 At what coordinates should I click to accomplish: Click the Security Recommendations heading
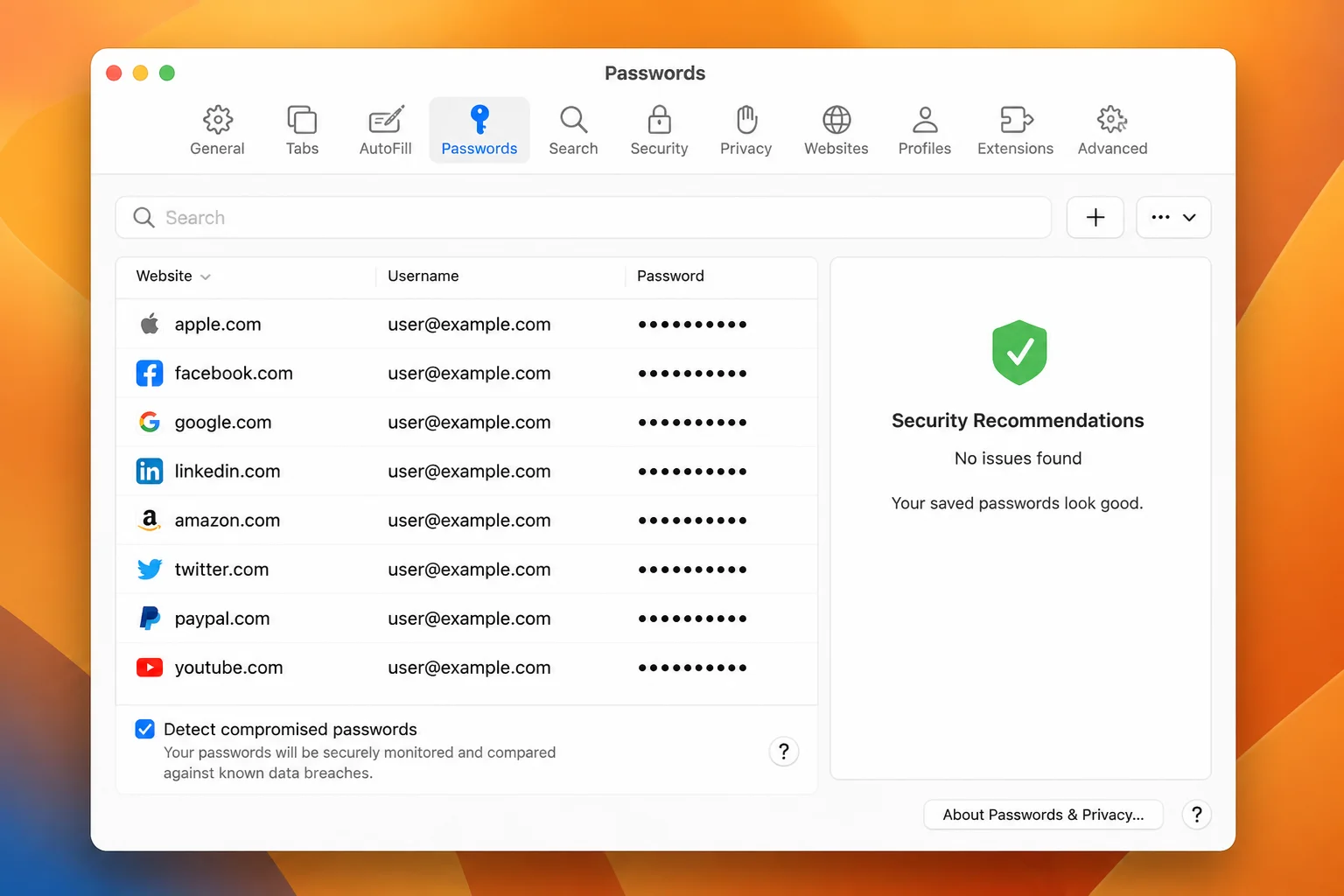1018,421
